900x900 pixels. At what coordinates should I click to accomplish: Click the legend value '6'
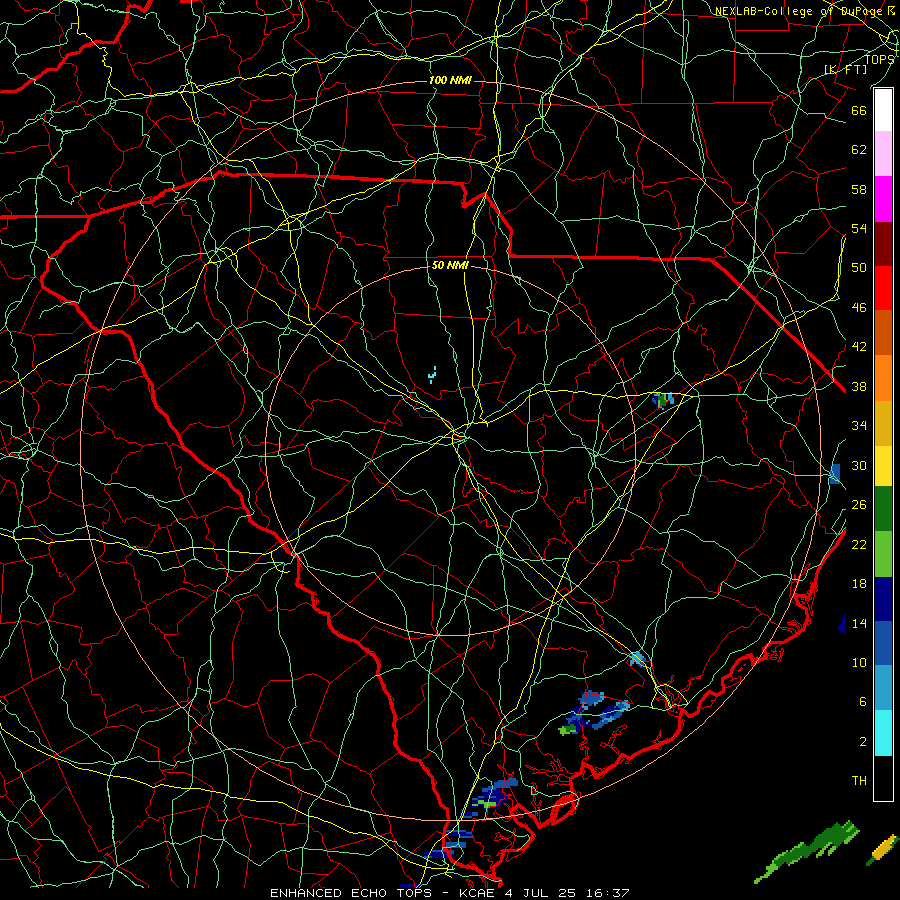click(x=862, y=702)
